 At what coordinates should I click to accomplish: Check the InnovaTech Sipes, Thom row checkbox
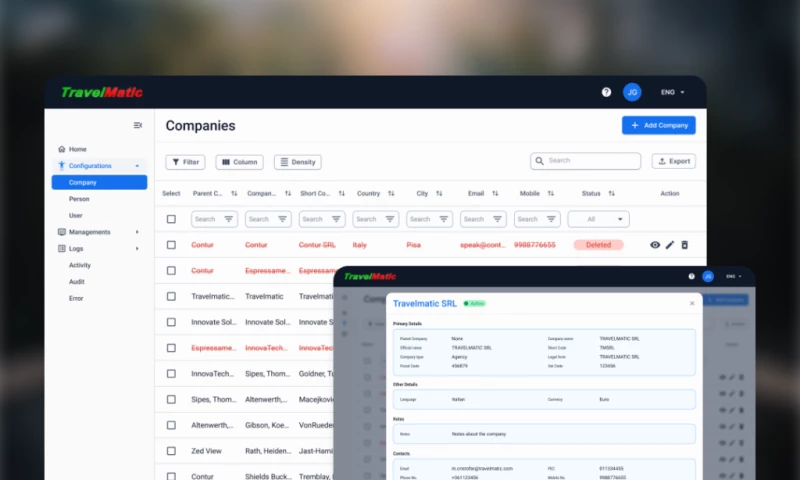(x=171, y=374)
